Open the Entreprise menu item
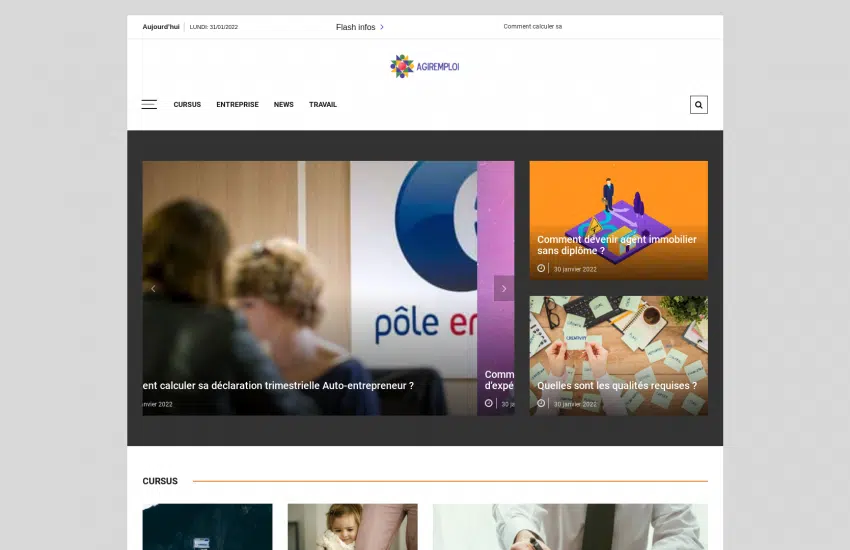850x550 pixels. click(237, 105)
